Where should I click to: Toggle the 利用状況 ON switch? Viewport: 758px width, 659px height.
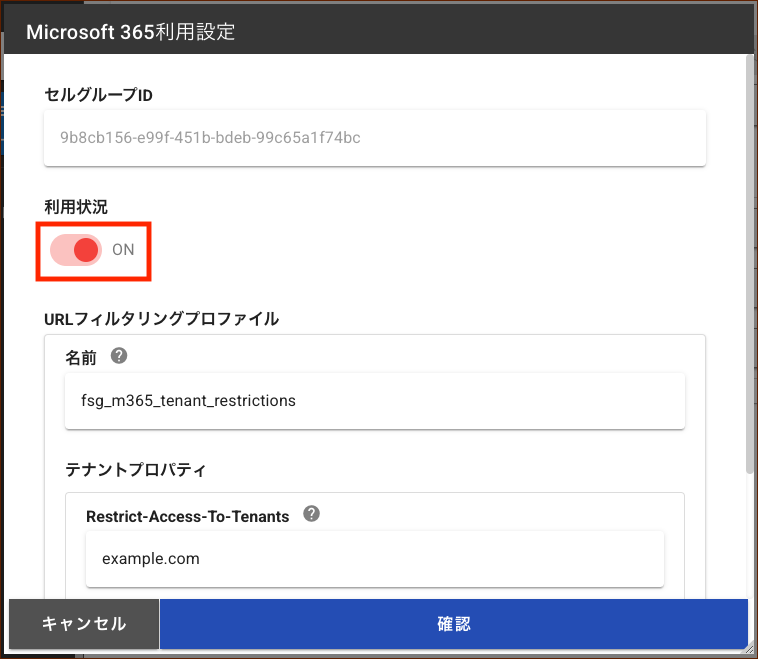click(x=76, y=250)
